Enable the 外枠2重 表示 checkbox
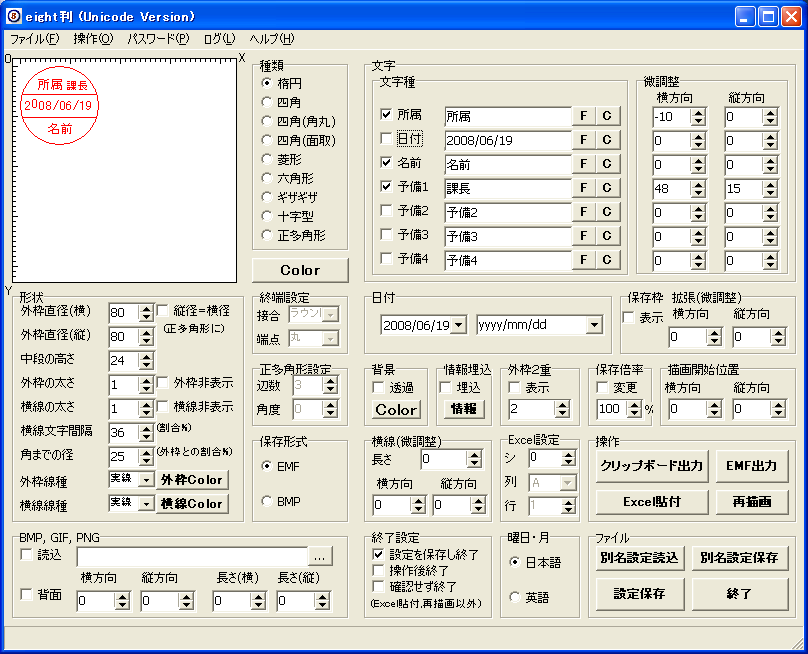The width and height of the screenshot is (808, 654). [x=514, y=387]
